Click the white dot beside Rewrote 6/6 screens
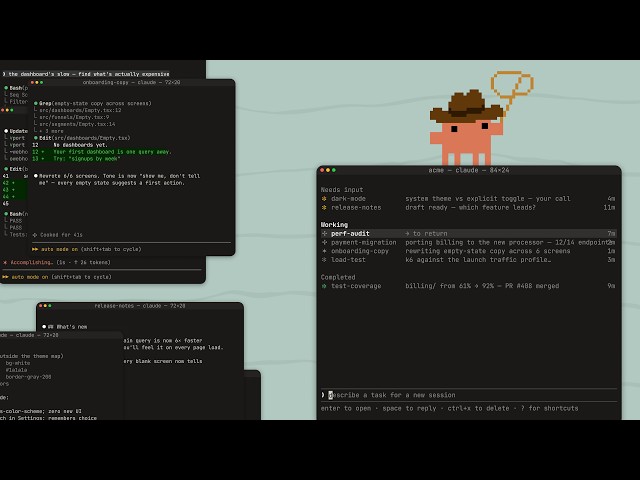640x480 pixels. 36,176
